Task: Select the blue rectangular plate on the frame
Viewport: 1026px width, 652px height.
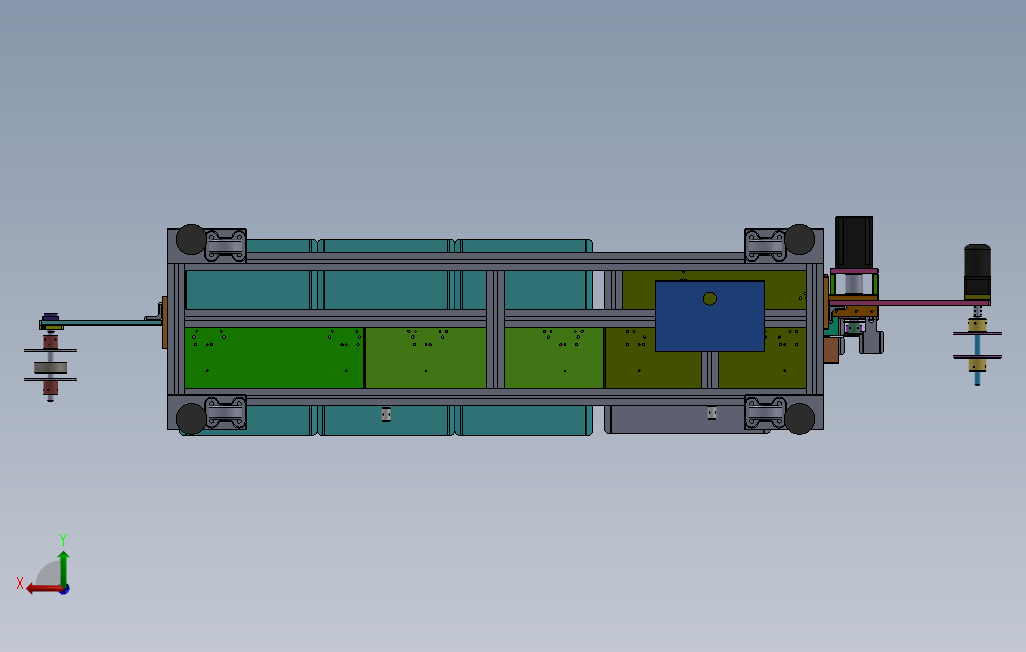Action: point(710,316)
